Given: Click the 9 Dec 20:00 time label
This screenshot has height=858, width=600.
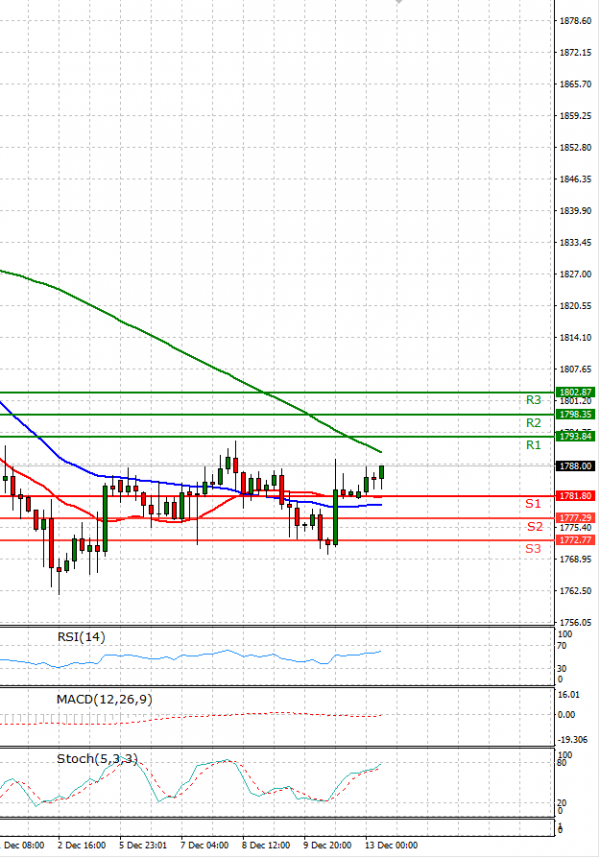Looking at the screenshot, I should pyautogui.click(x=327, y=845).
